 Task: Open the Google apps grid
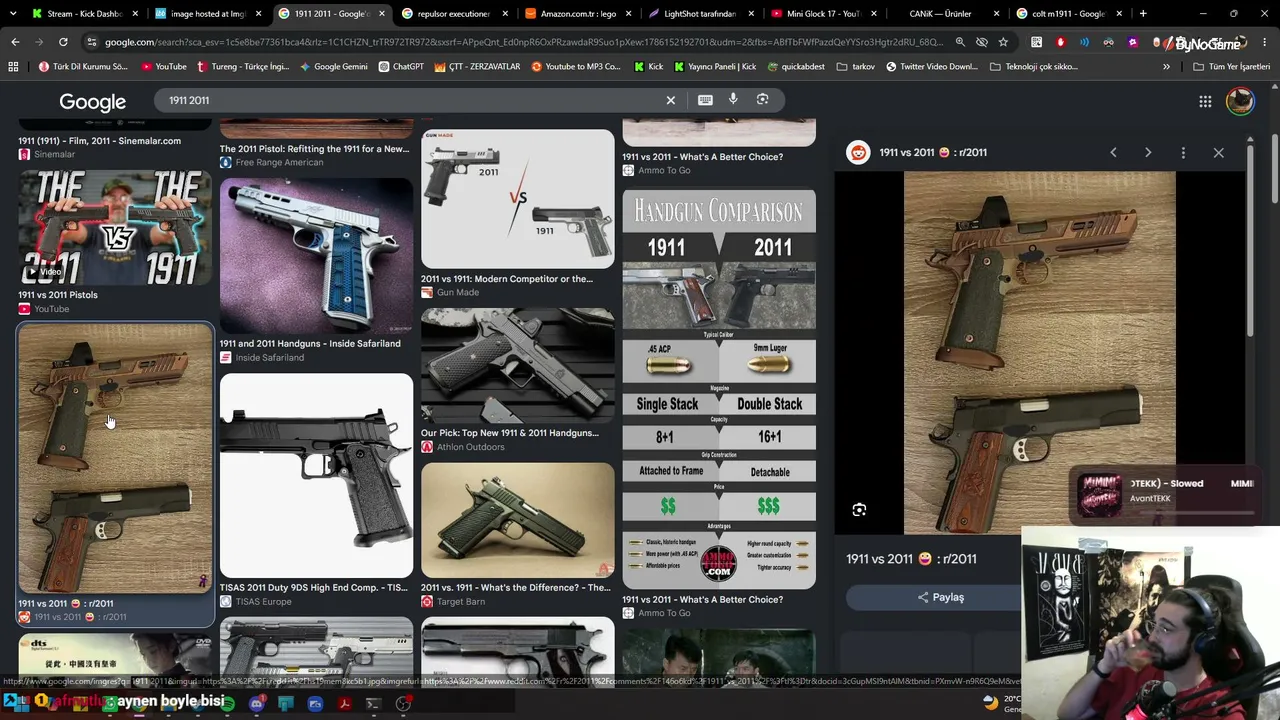point(1205,101)
